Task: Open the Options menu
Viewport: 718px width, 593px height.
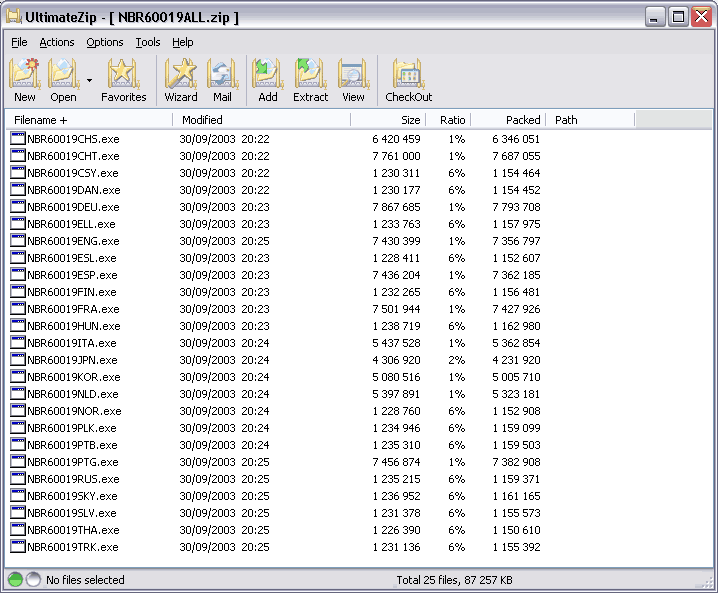Action: coord(105,42)
